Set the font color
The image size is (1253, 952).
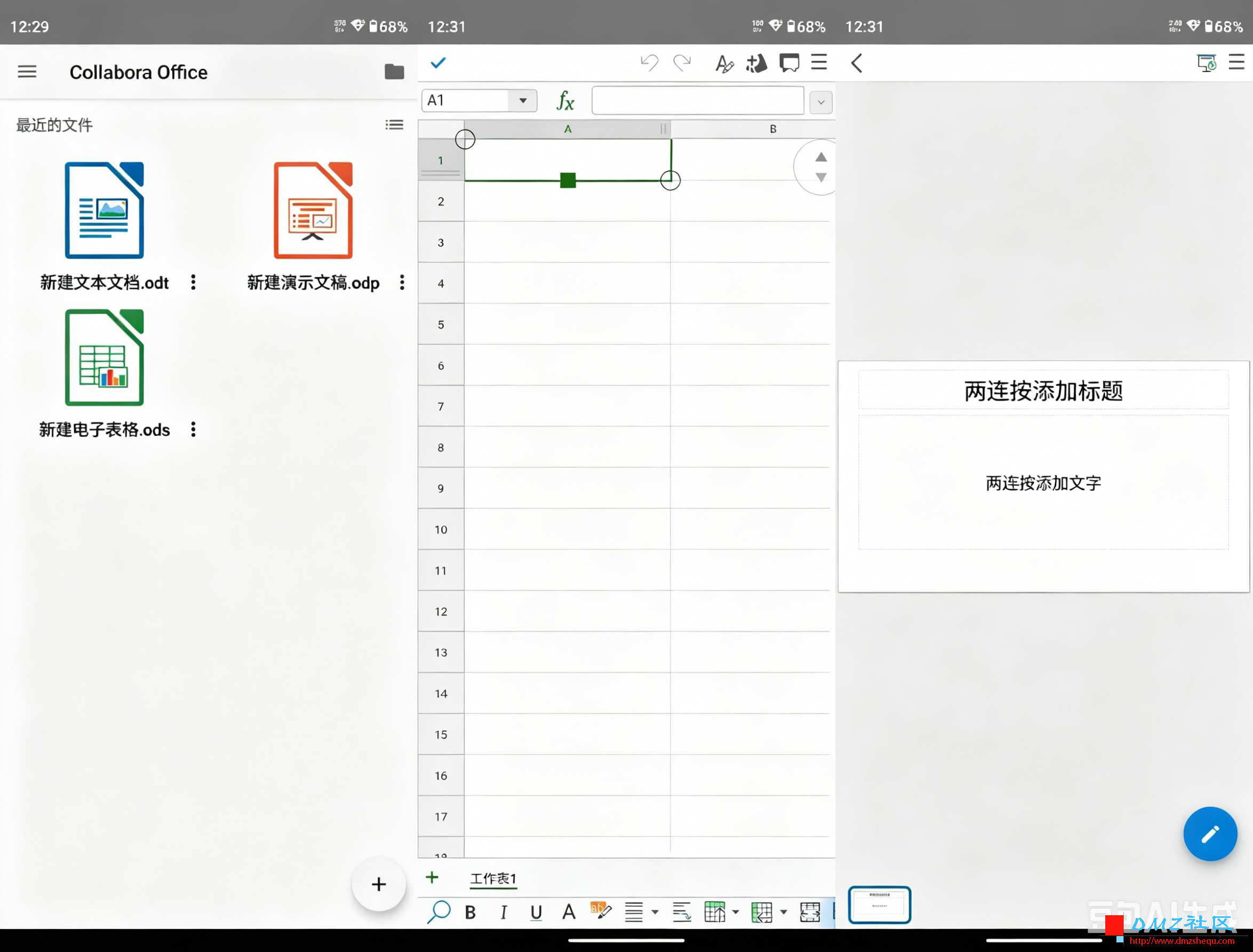pyautogui.click(x=569, y=913)
